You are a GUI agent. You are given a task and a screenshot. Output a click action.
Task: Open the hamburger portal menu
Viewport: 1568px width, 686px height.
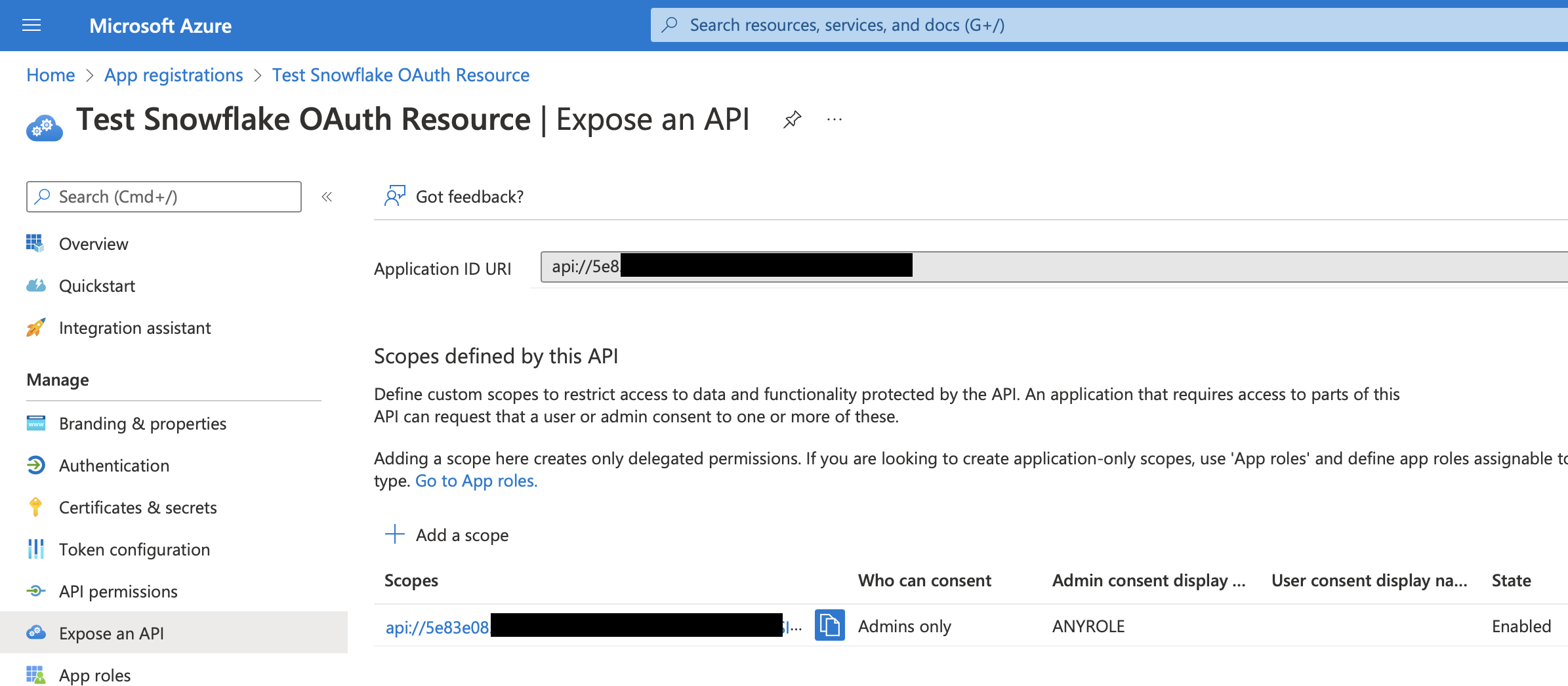click(x=31, y=26)
